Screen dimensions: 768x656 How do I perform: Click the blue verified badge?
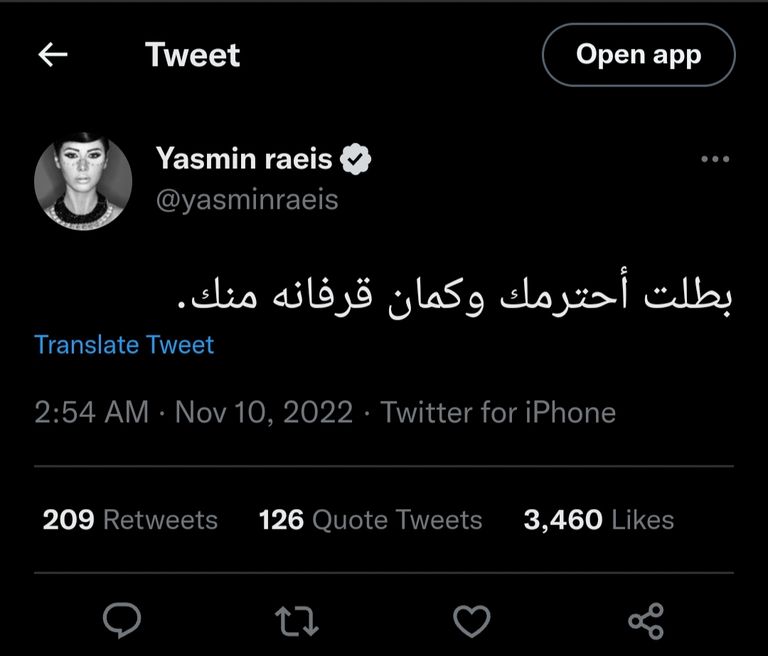pos(359,159)
